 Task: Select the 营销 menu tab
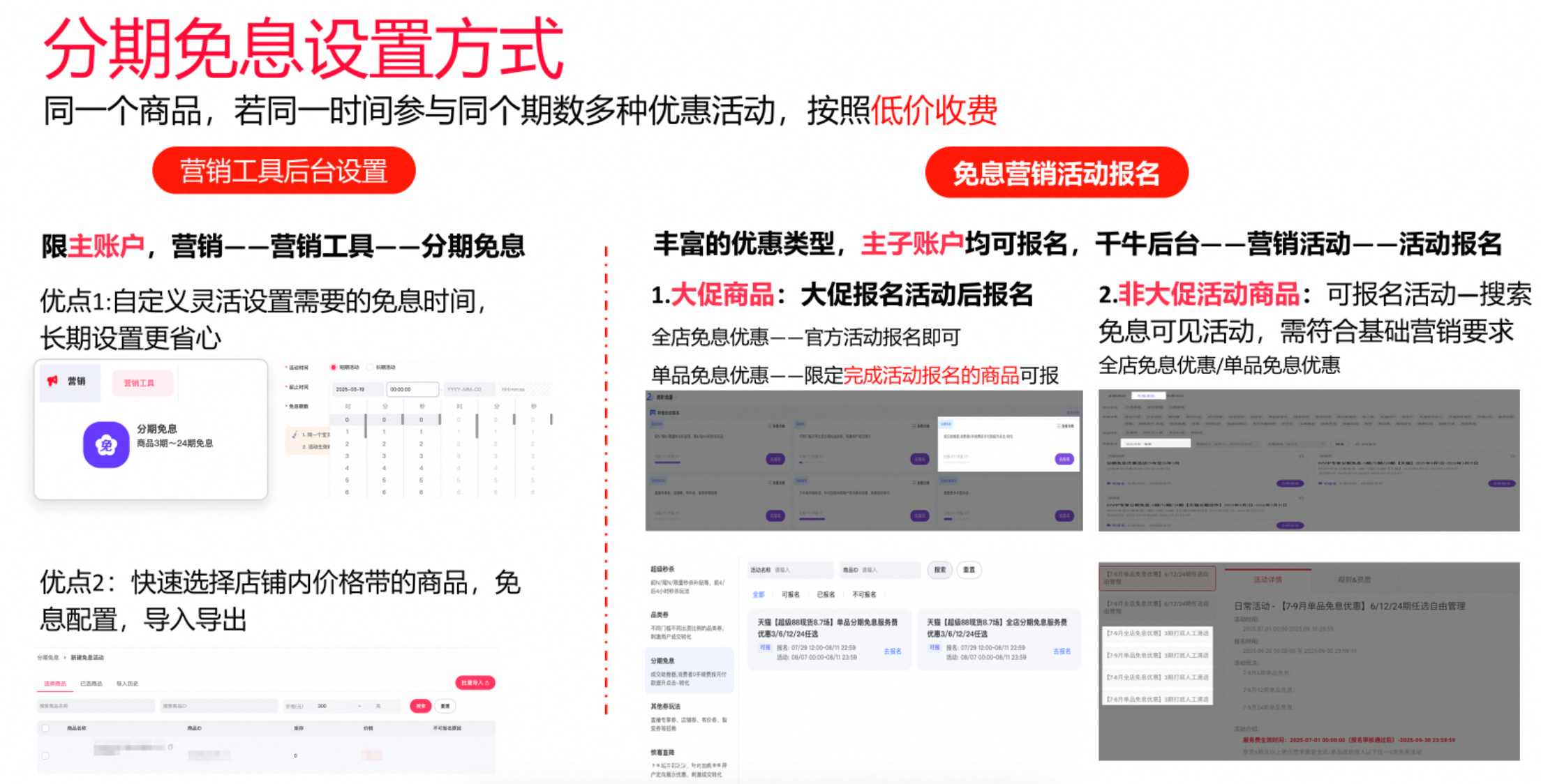tap(70, 382)
